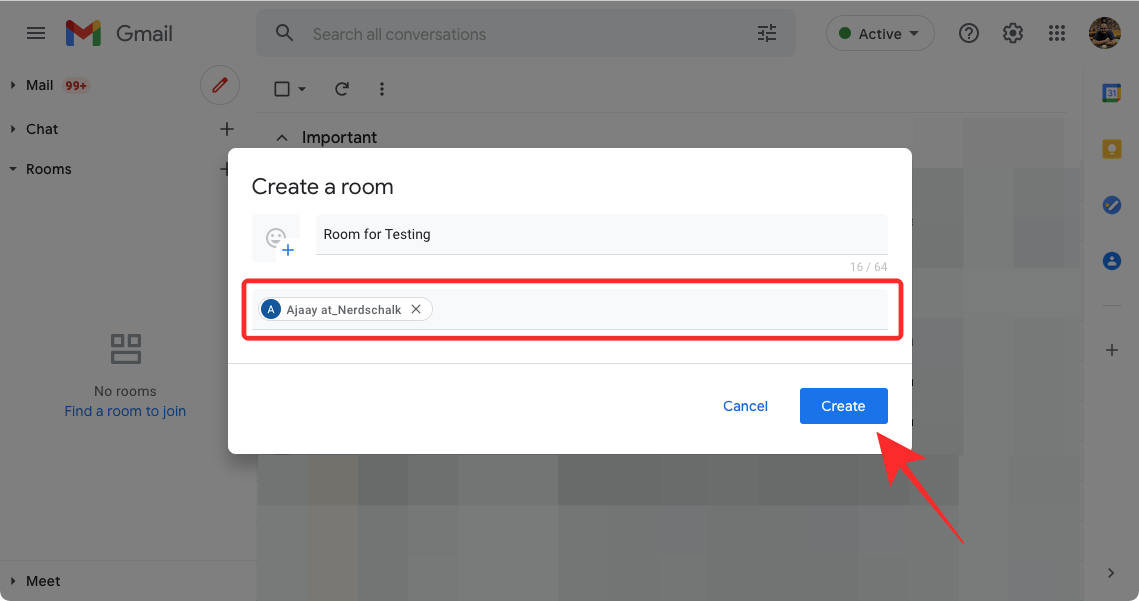Screen dimensions: 1139x601
Task: Open the Help support icon
Action: click(968, 33)
